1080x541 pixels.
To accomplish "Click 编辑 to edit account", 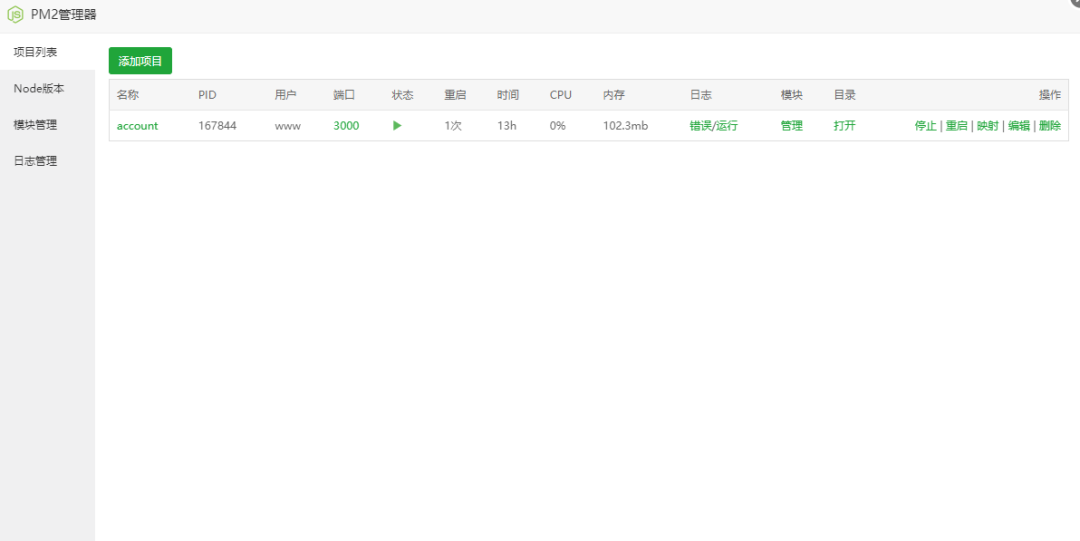I will point(1019,126).
